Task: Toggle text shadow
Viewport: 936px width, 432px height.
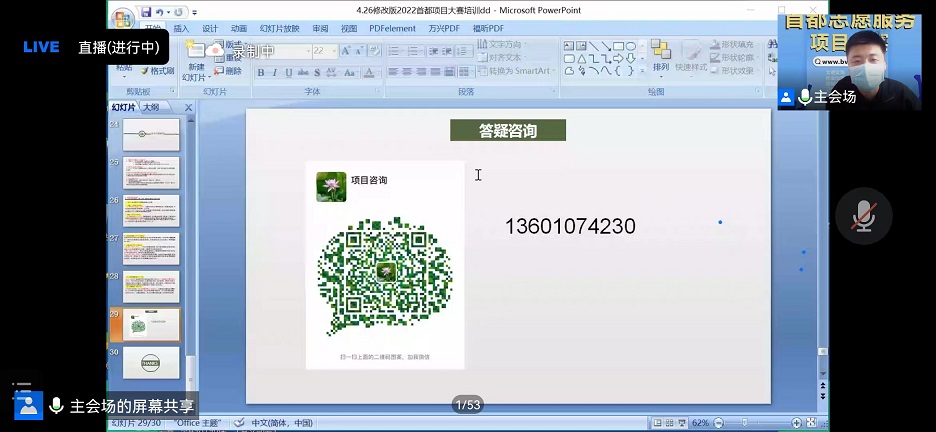Action: click(x=318, y=72)
